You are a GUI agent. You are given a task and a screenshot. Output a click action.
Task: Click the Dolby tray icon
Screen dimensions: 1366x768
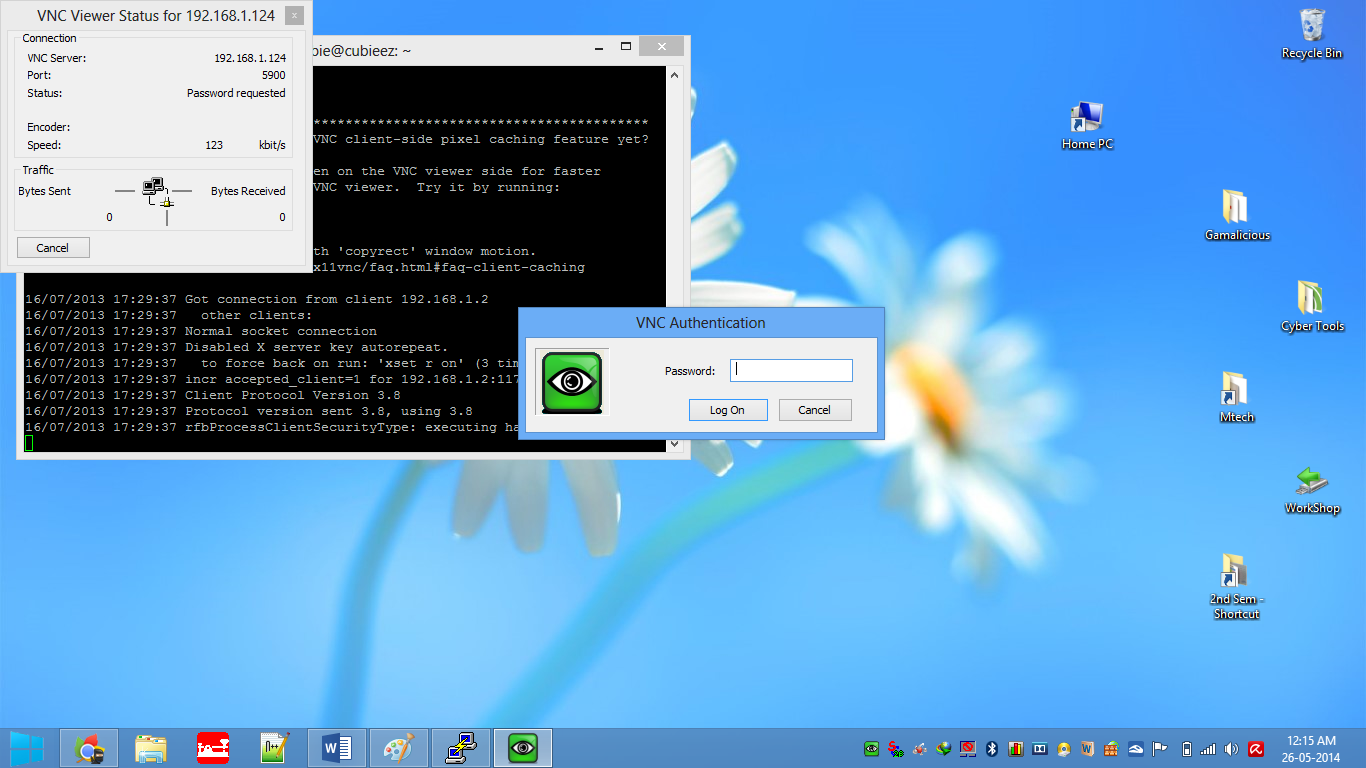click(1040, 749)
